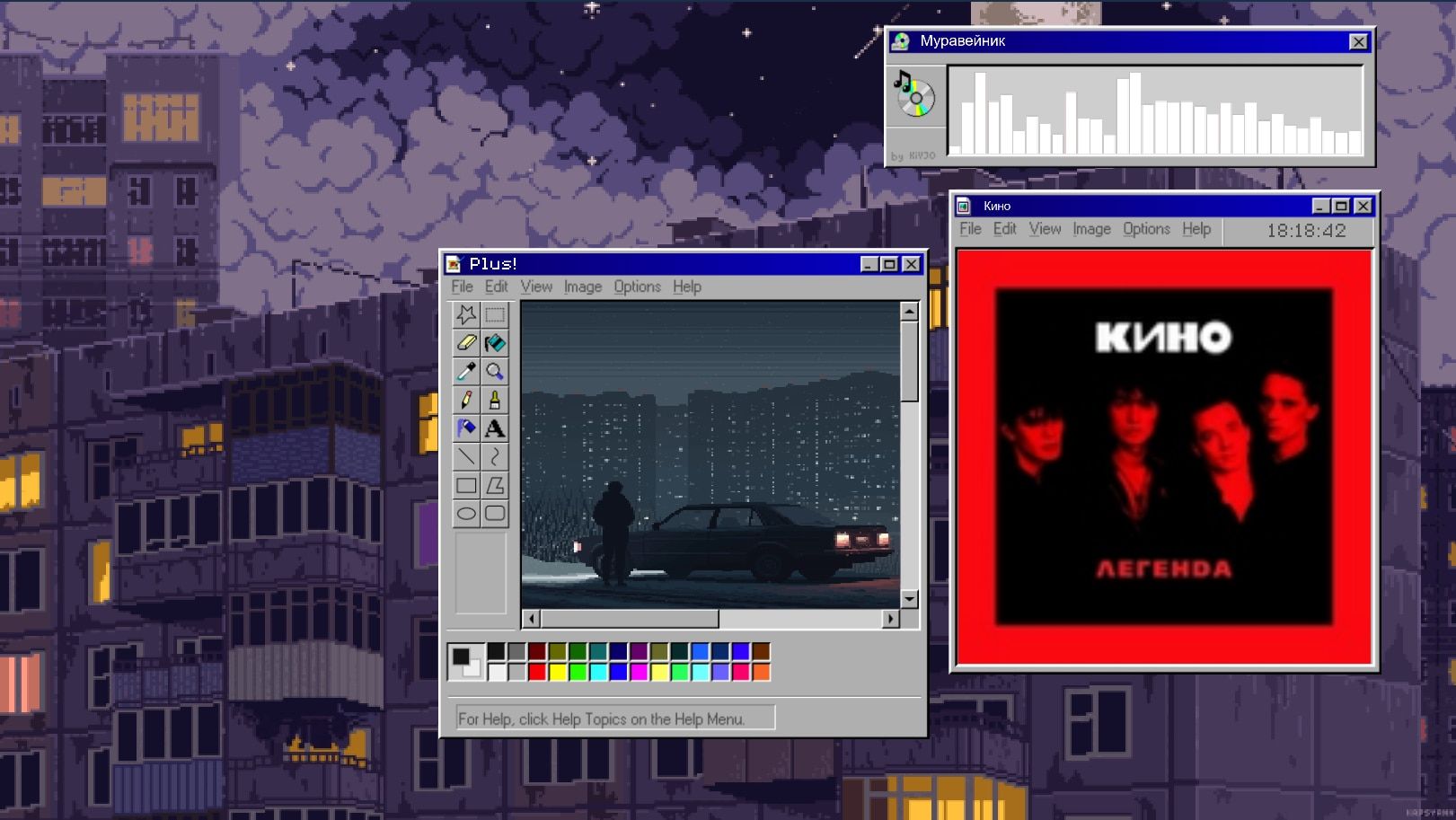Select the Rounded Rectangle tool

[495, 514]
